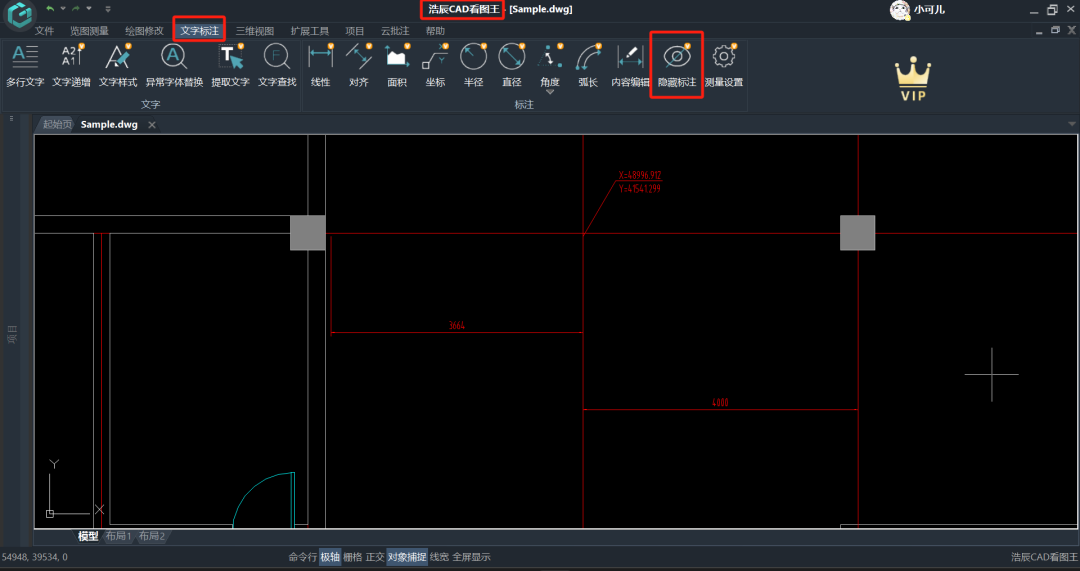Open the 文件 menu
Screen dimensions: 1080x571
coord(44,31)
